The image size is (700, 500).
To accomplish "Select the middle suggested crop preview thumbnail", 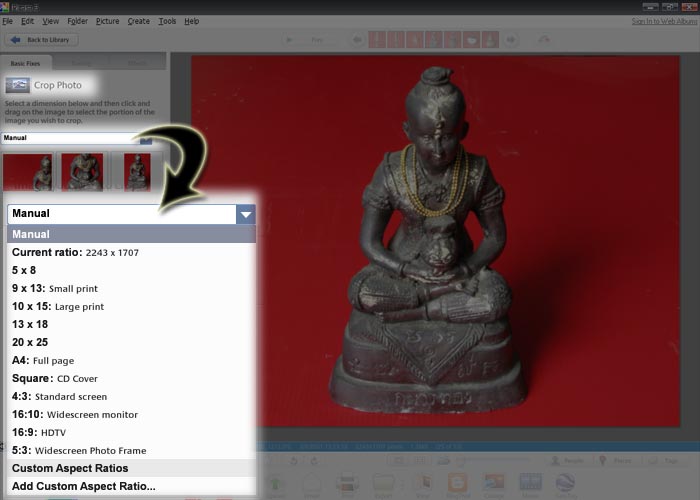I will (82, 172).
